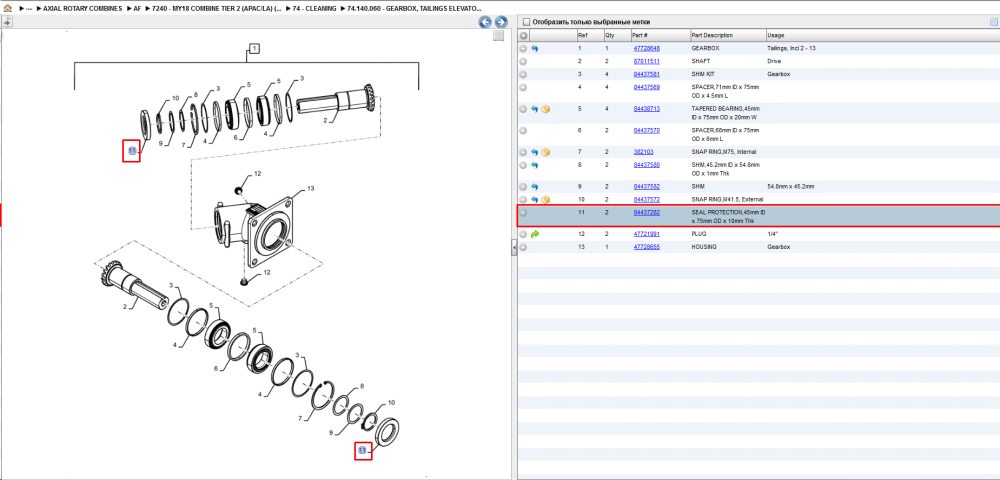Click the green arrow icon on PLUG row
Image resolution: width=1000 pixels, height=480 pixels.
(x=534, y=234)
